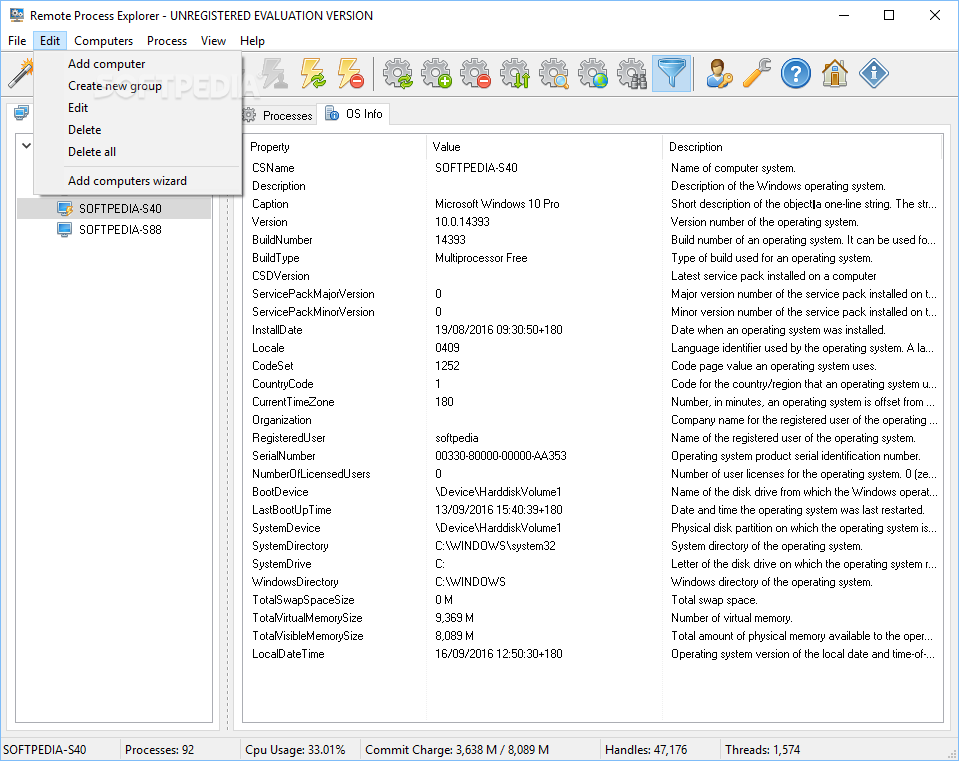Select the OS Info tab

click(x=354, y=114)
